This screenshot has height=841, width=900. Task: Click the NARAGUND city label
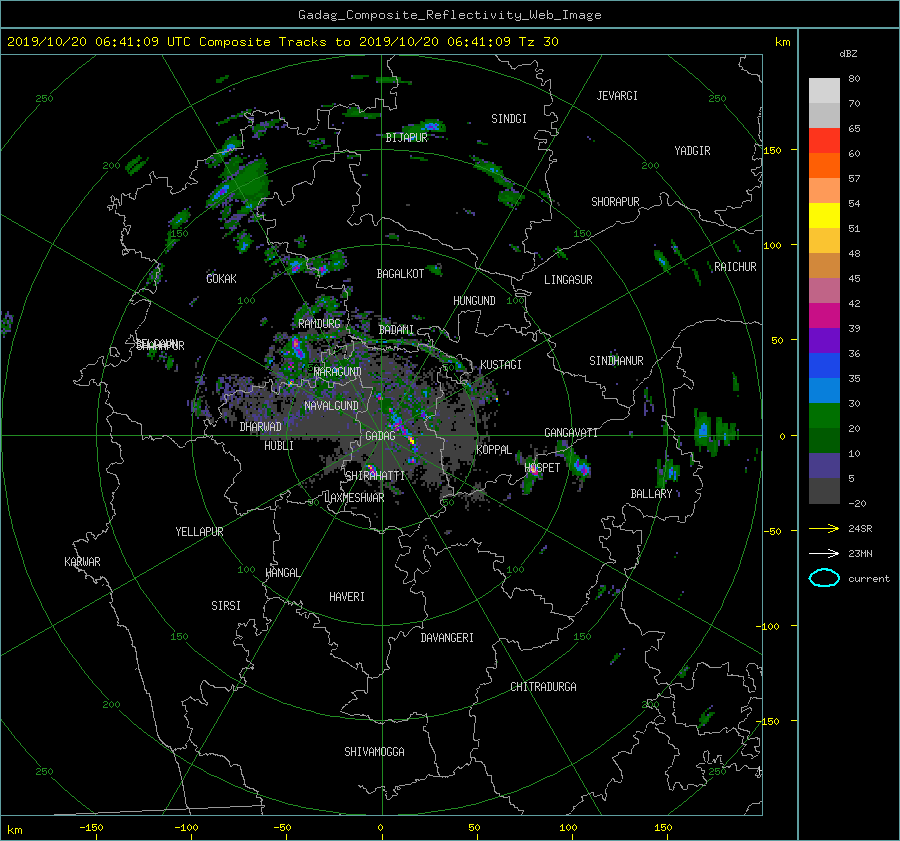(338, 371)
